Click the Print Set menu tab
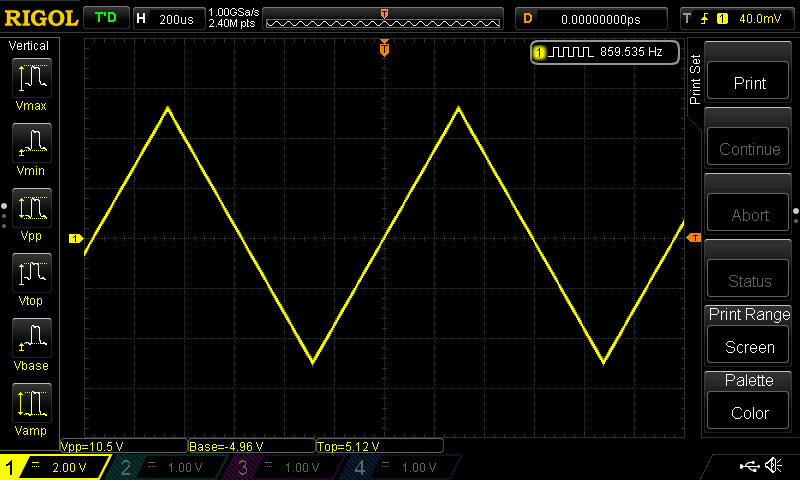This screenshot has width=800, height=480. click(x=694, y=79)
